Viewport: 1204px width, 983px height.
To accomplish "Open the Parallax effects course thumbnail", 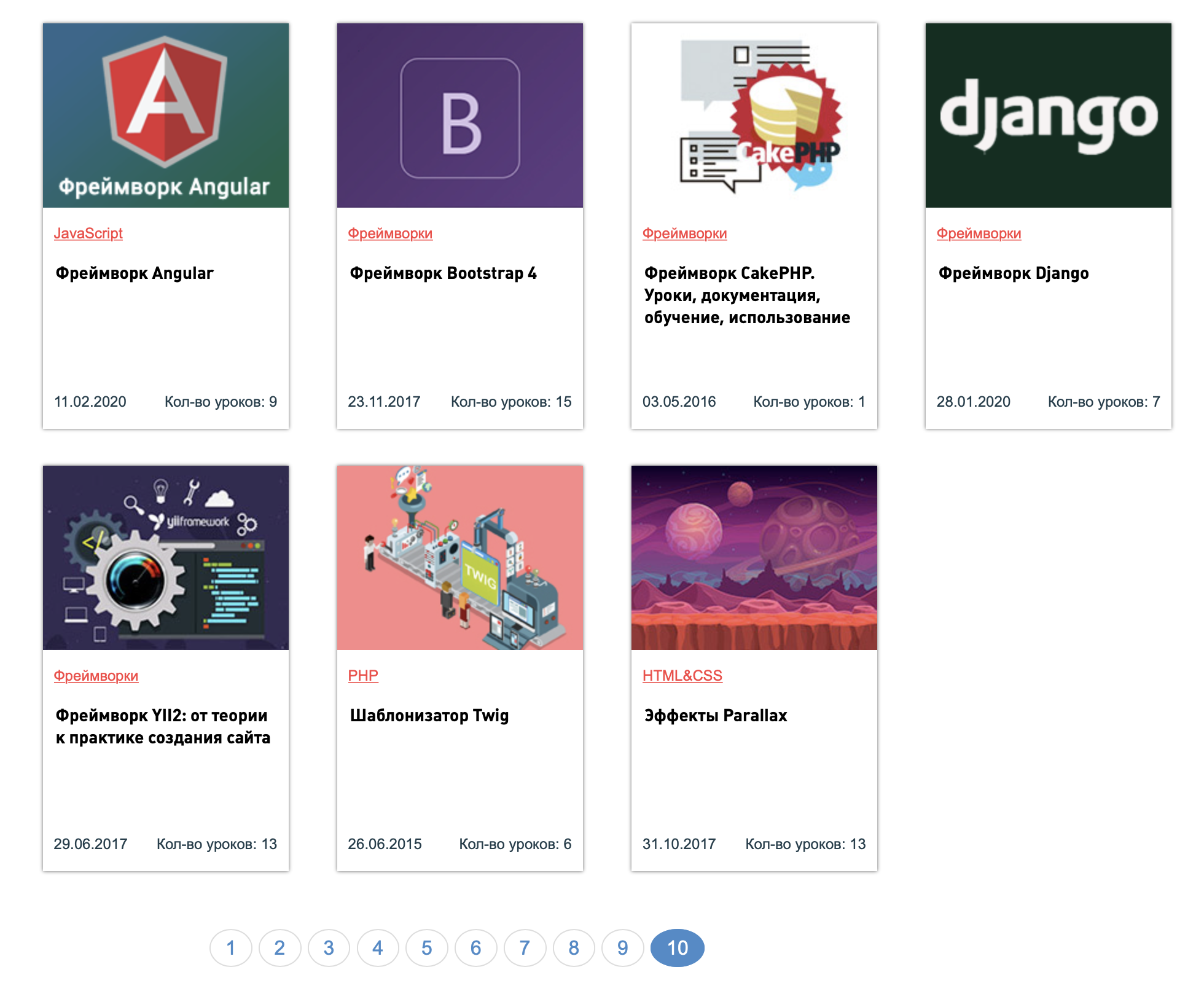I will [x=754, y=558].
